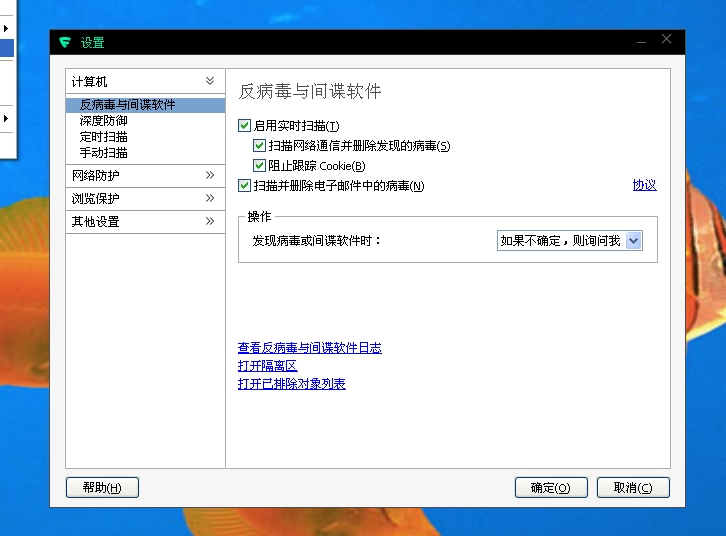Select 深度防御 in the sidebar
The height and width of the screenshot is (536, 726).
(x=103, y=121)
